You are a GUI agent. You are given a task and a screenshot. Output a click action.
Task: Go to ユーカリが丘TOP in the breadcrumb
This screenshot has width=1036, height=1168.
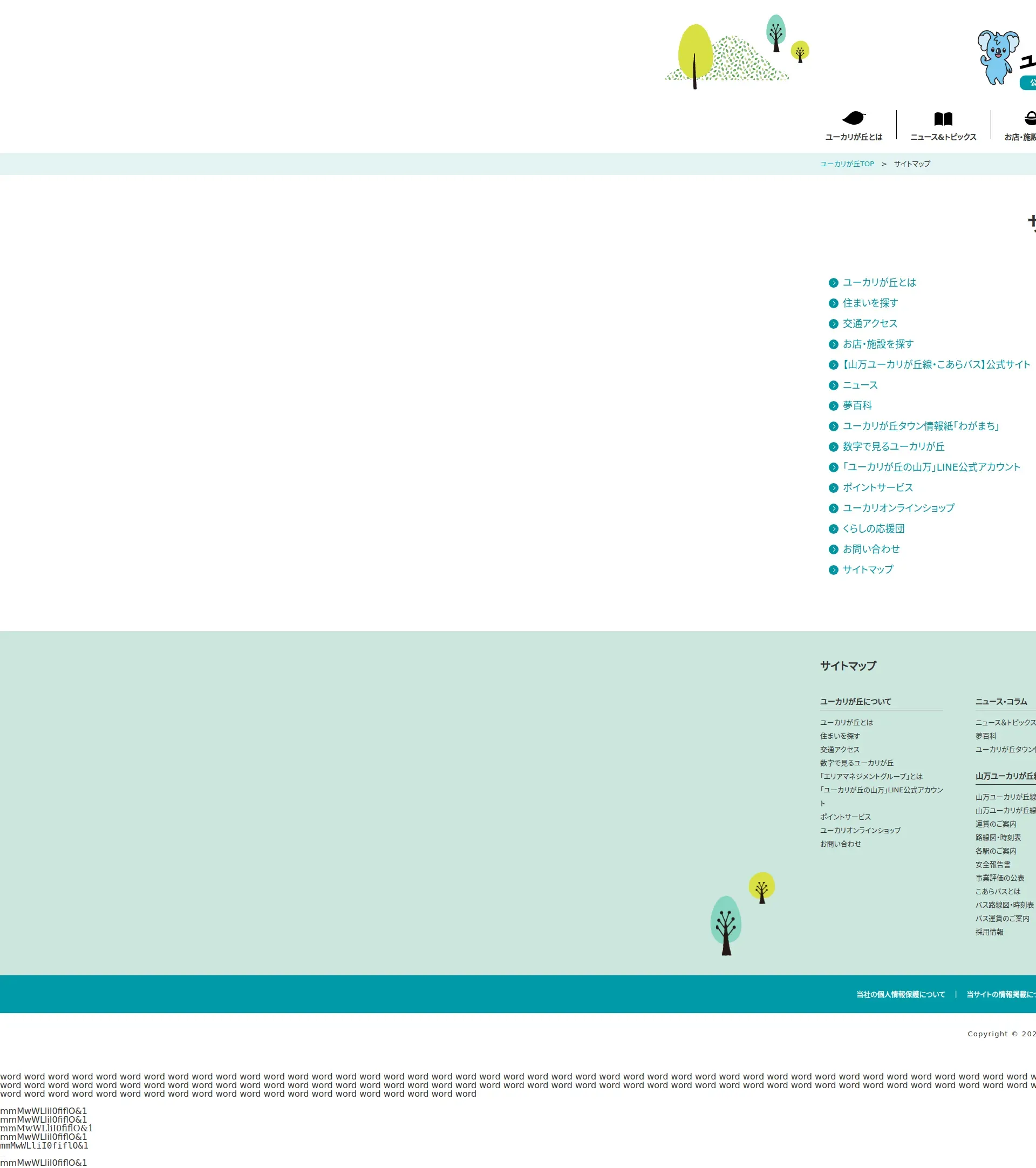coord(847,164)
